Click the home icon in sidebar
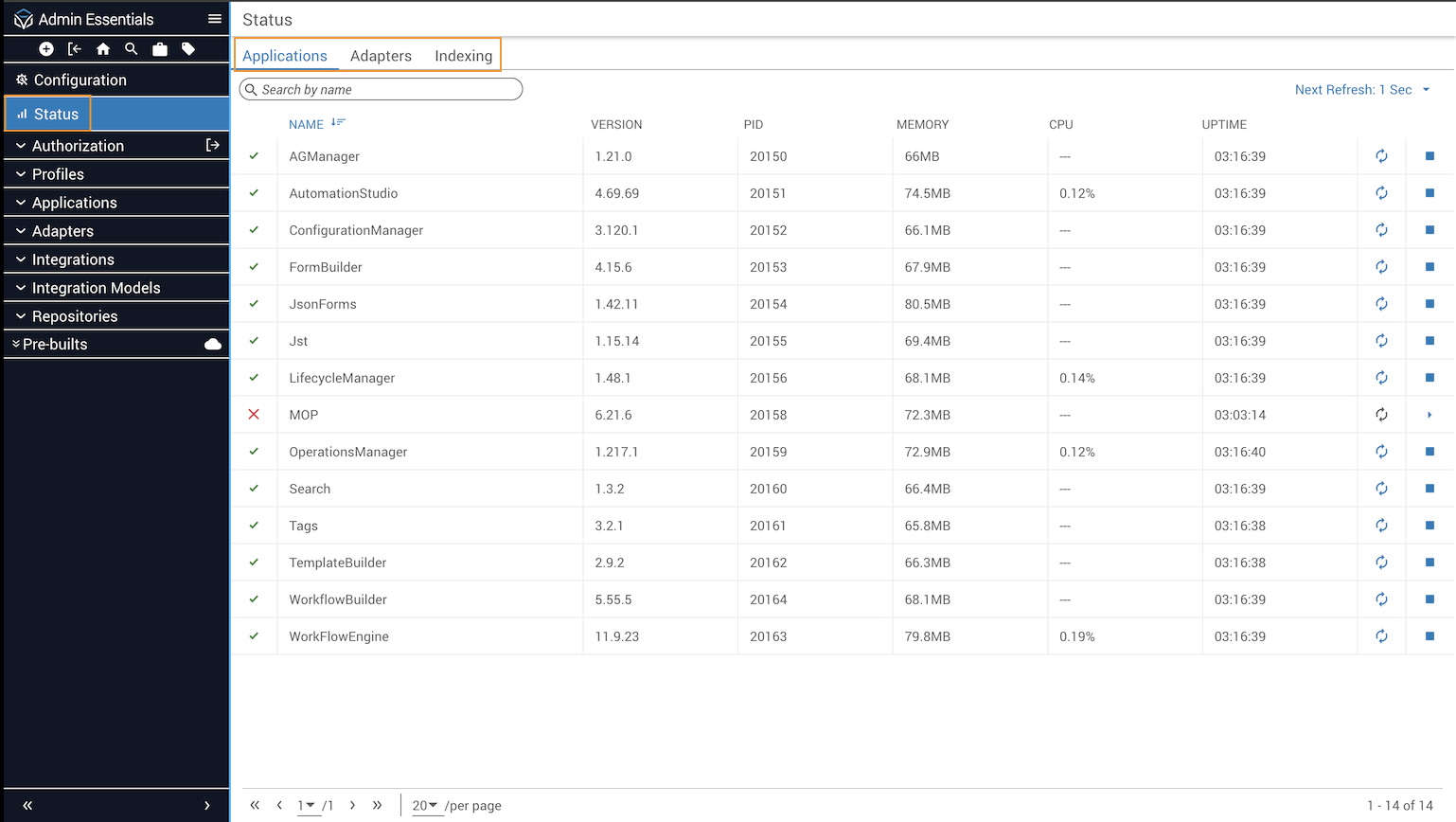This screenshot has height=822, width=1456. (x=103, y=49)
